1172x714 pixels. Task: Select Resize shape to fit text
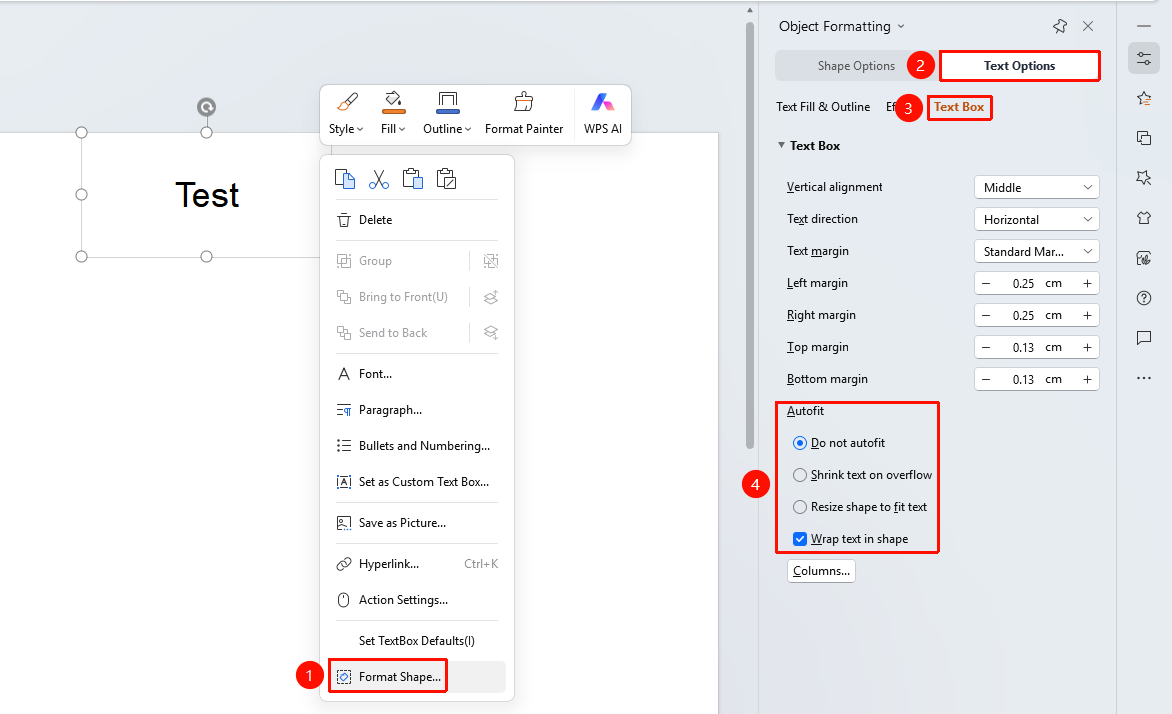pos(860,507)
